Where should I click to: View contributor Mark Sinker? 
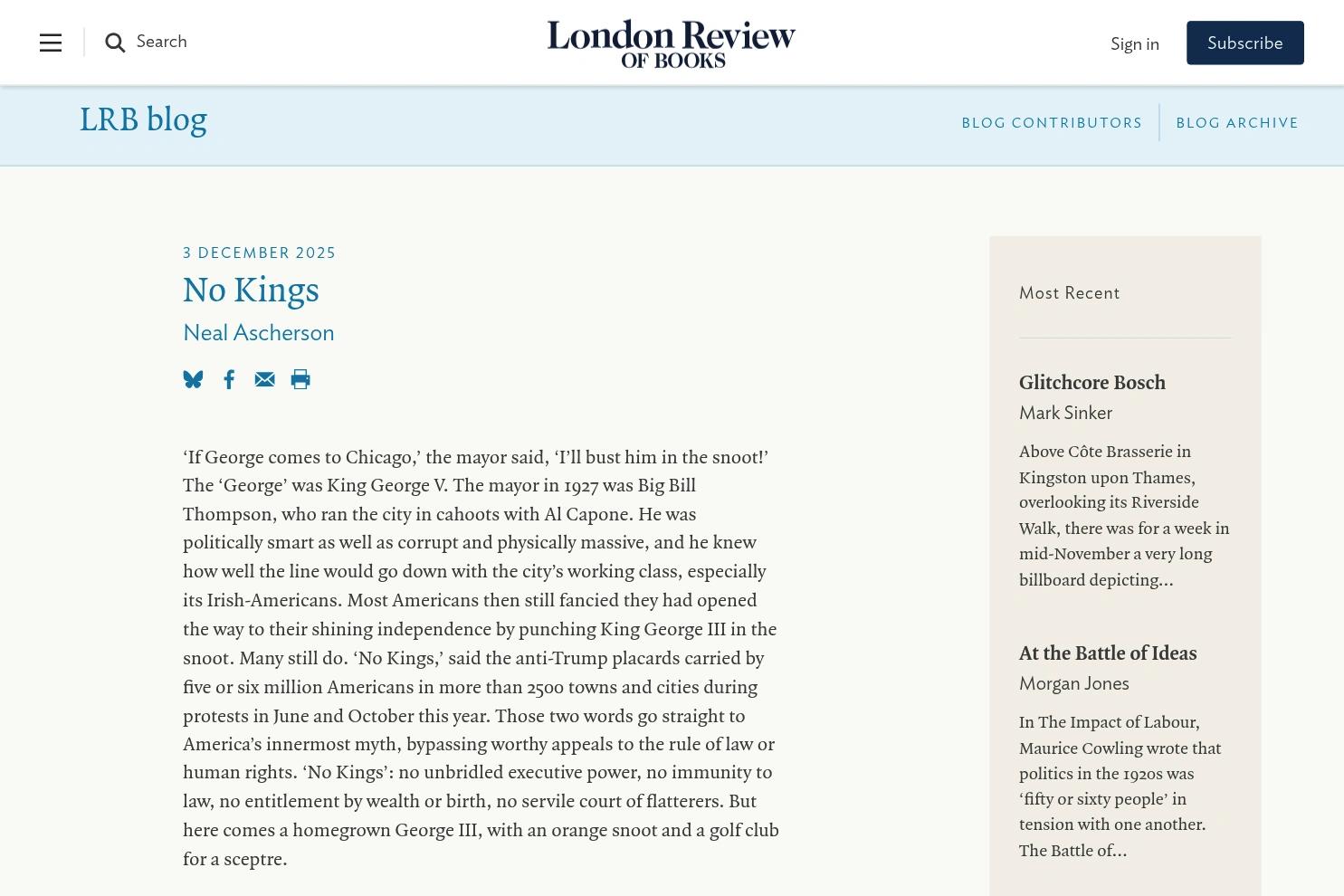[x=1065, y=413]
